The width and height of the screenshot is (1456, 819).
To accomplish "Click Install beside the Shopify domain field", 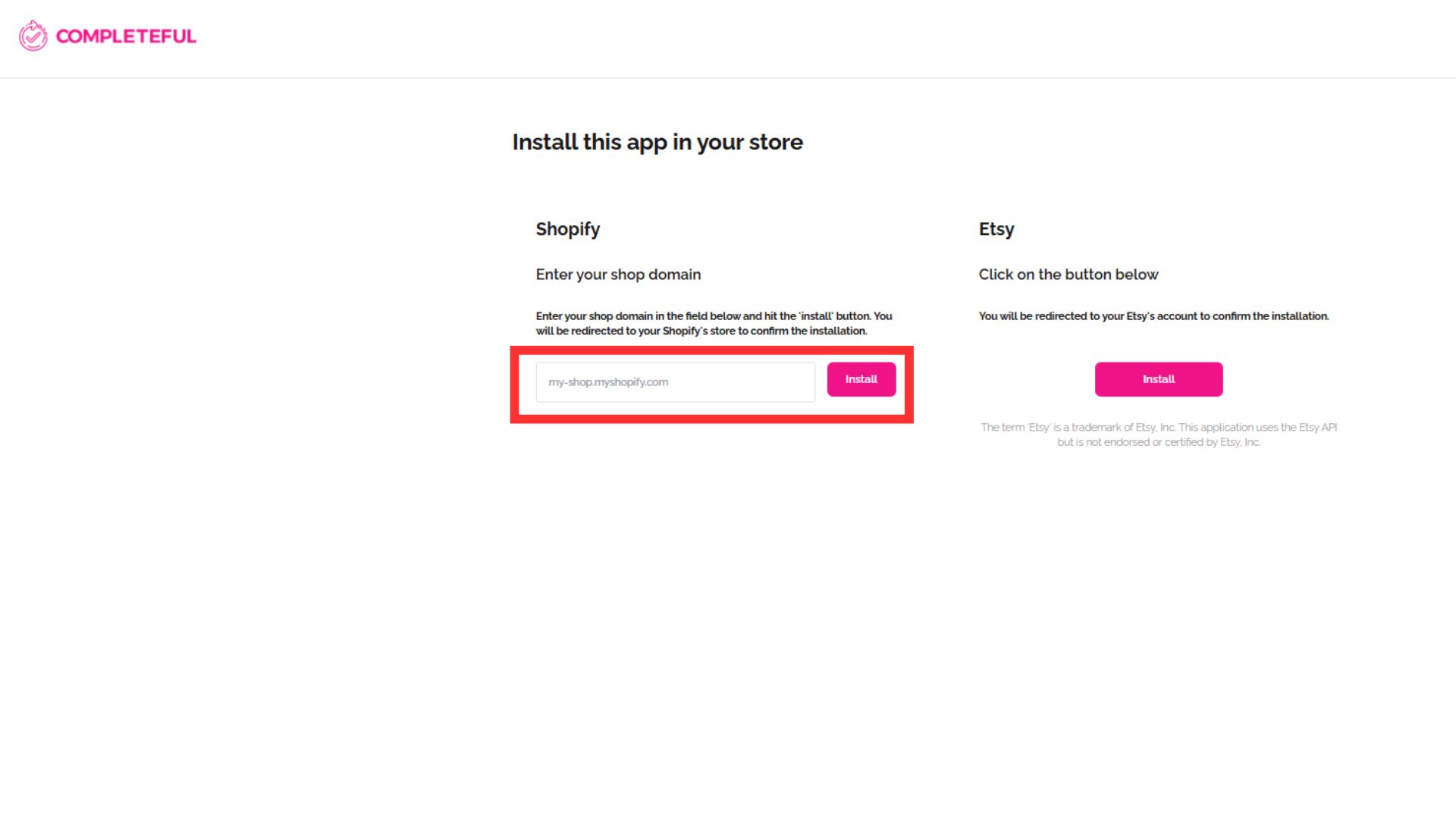I will 861,379.
